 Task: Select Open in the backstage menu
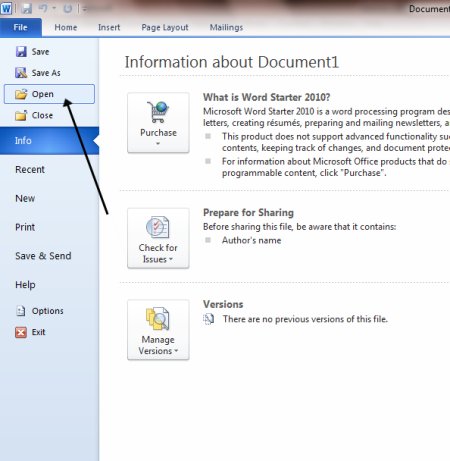[49, 94]
